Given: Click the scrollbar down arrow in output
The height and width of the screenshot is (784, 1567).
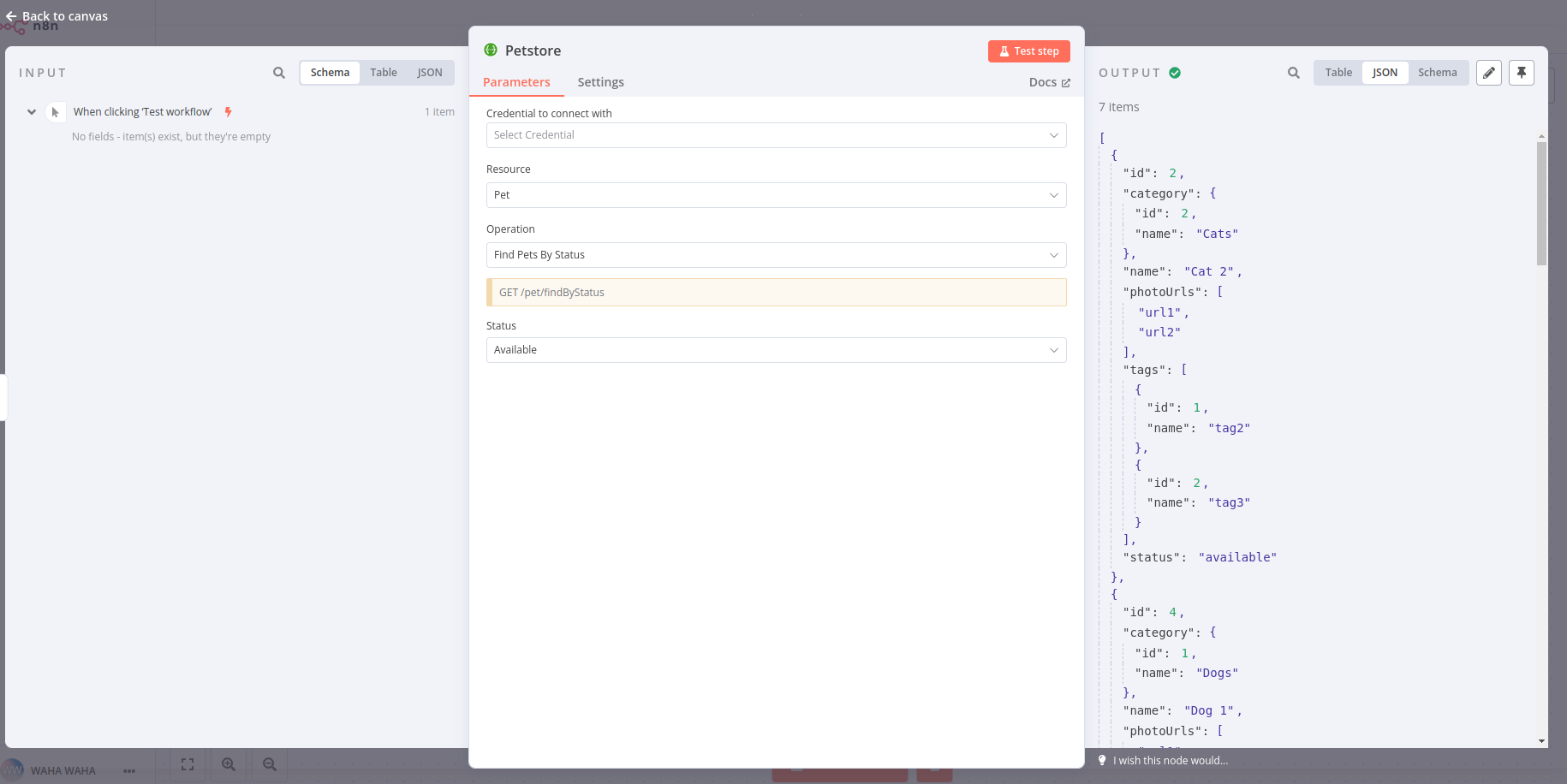Looking at the screenshot, I should (x=1541, y=741).
